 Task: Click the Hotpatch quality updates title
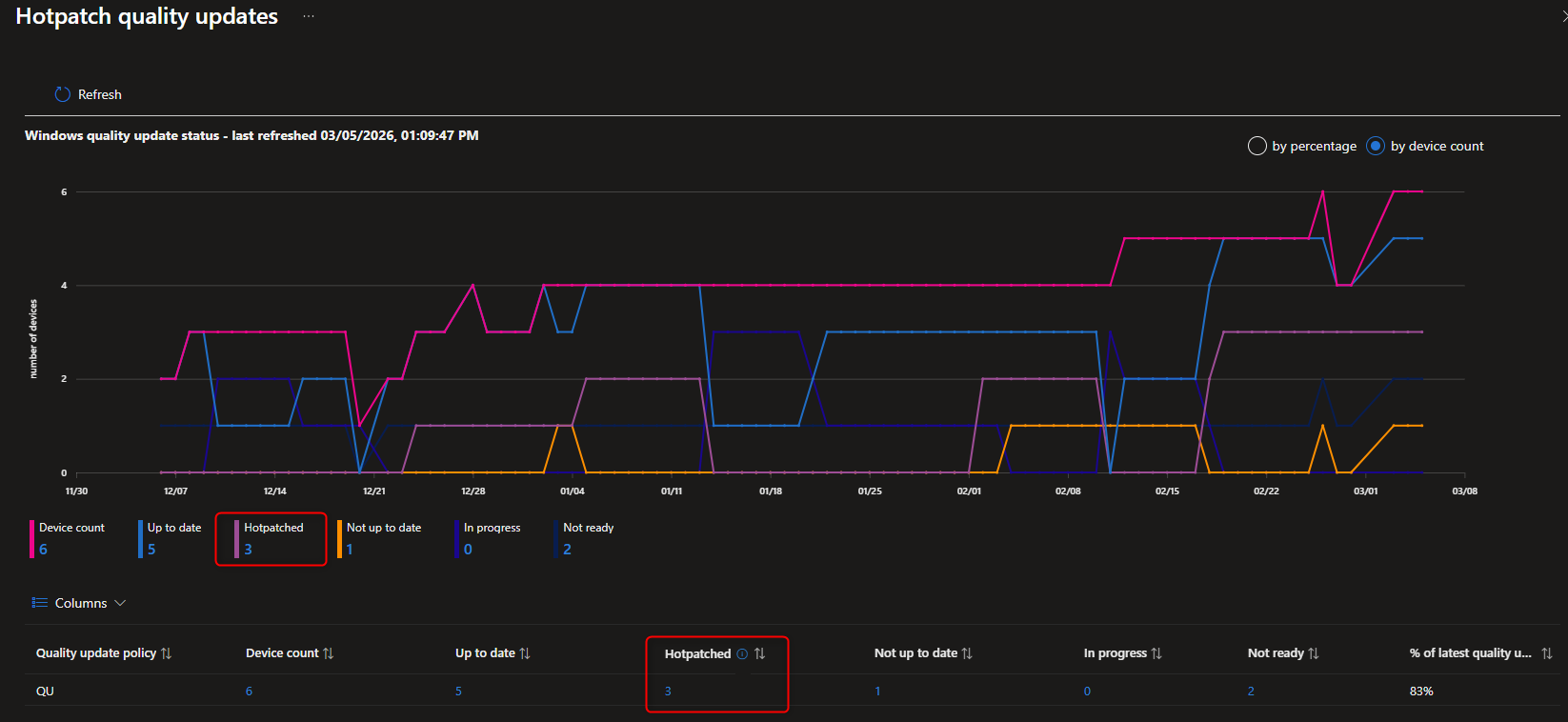[x=147, y=16]
